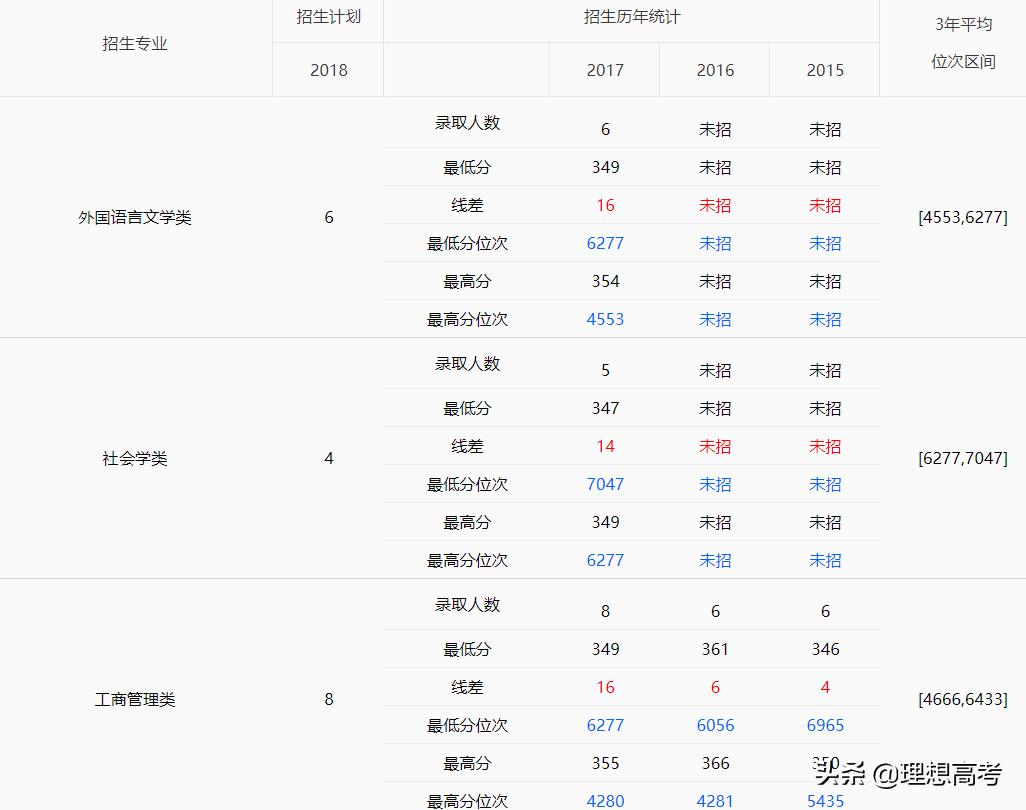This screenshot has height=810, width=1026.
Task: Click the 4553 highest-score rank link
Action: pyautogui.click(x=605, y=319)
